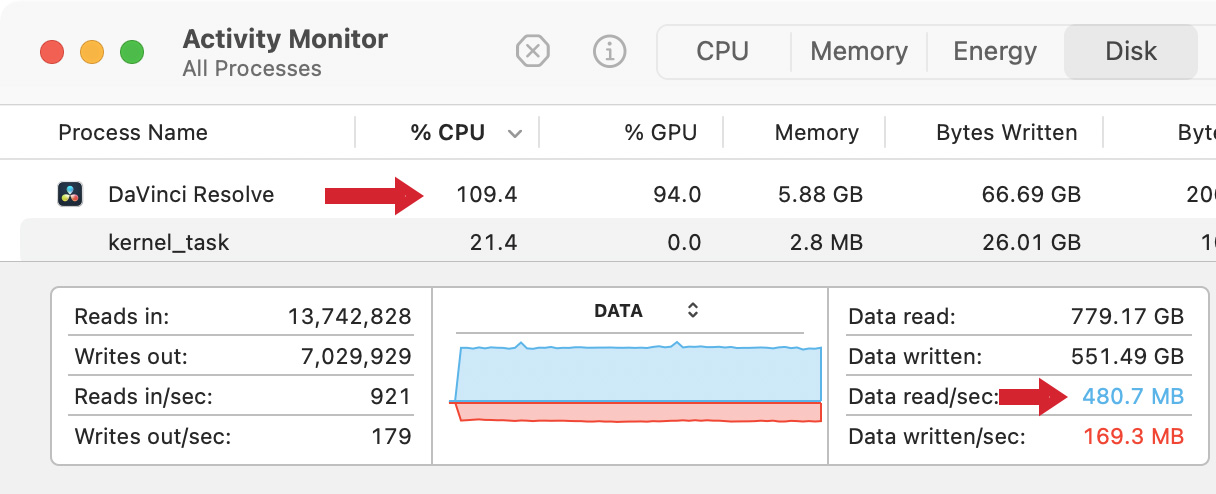Sort by Process Name column
The image size is (1216, 494).
pyautogui.click(x=133, y=132)
